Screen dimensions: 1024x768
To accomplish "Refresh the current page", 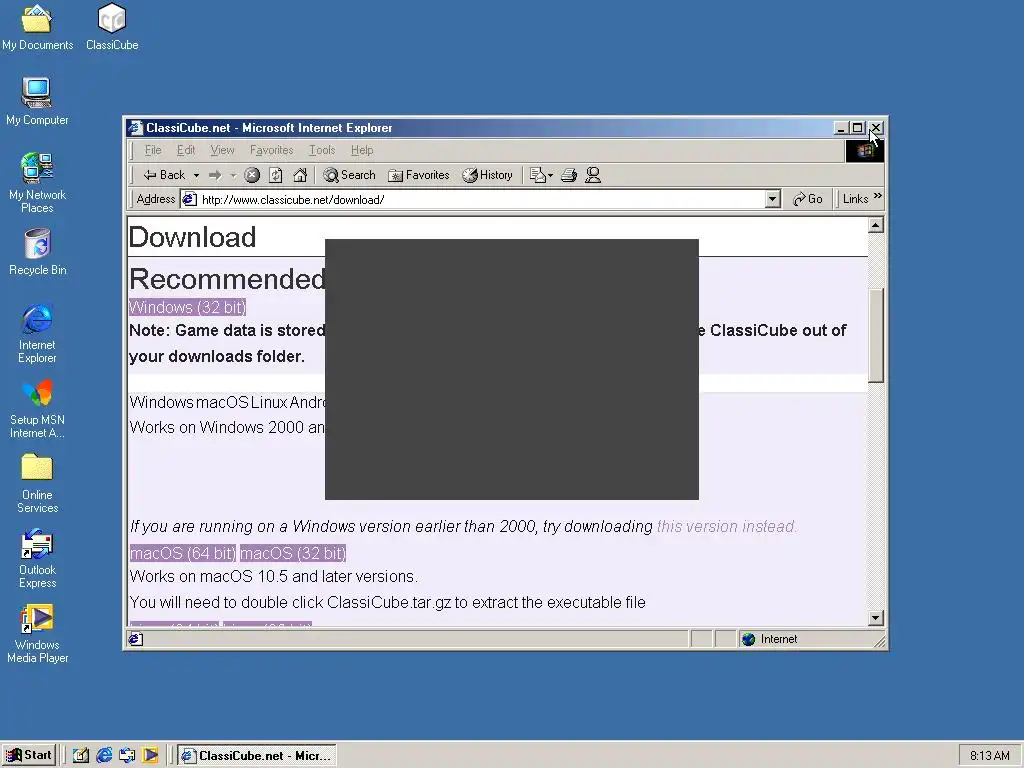I will point(276,175).
